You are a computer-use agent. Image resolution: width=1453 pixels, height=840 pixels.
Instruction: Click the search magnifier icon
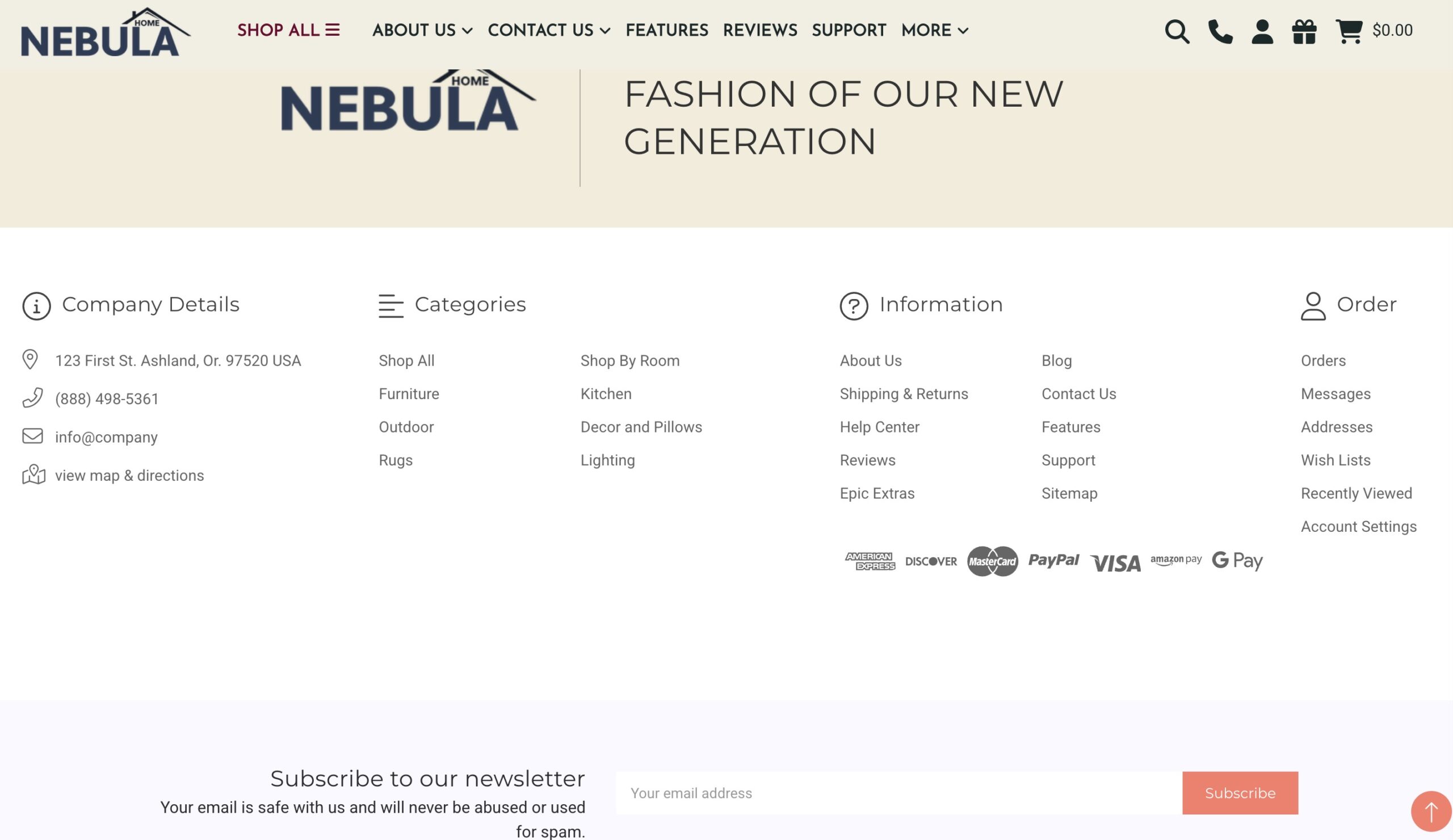[1176, 31]
